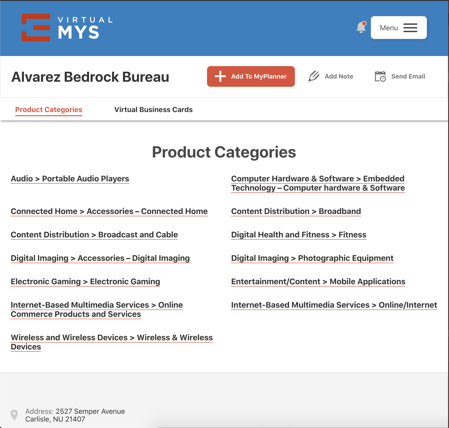The width and height of the screenshot is (449, 428).
Task: Click the Send Email calendar icon
Action: [380, 76]
